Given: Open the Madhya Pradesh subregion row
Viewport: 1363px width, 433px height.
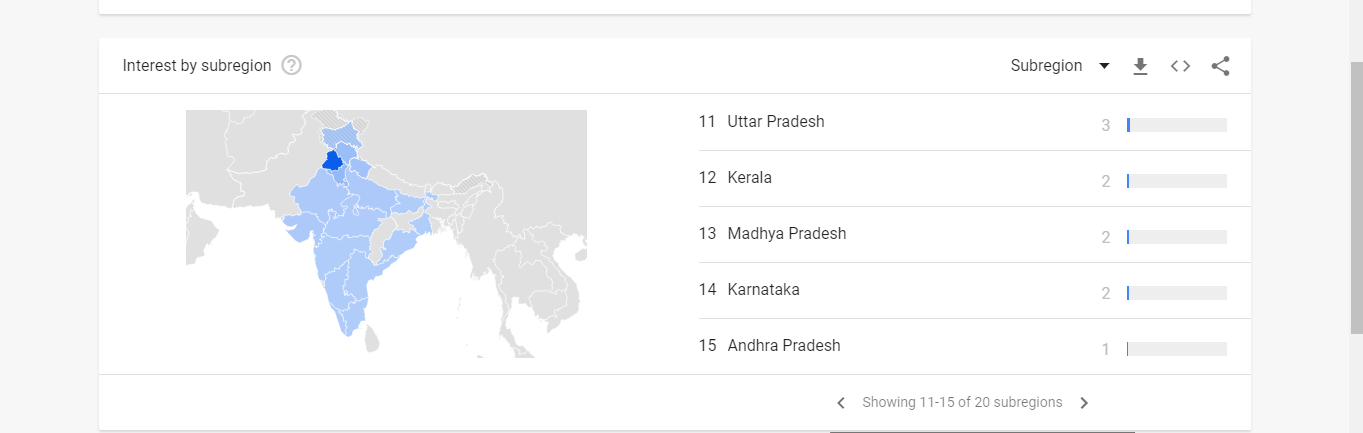Looking at the screenshot, I should click(x=787, y=234).
